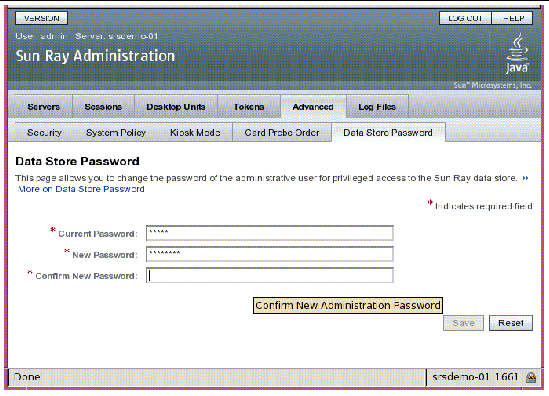
Task: Click the Data Store Password heading
Action: tap(77, 161)
